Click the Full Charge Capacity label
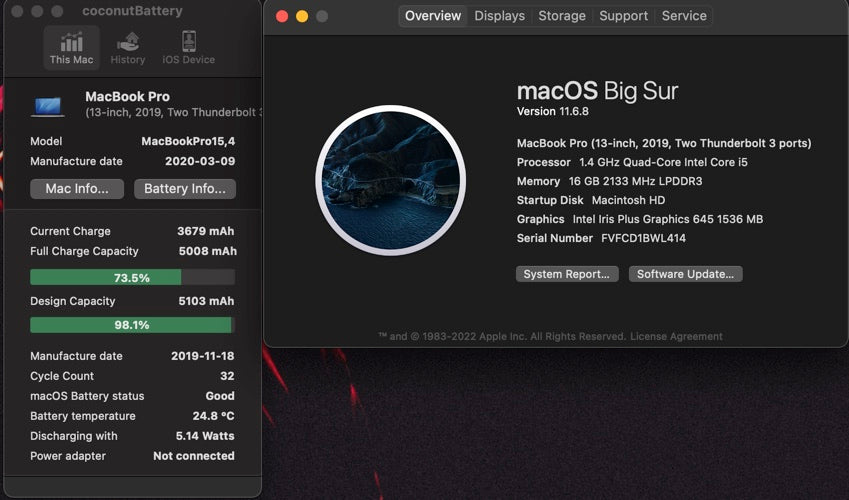This screenshot has width=849, height=500. coord(84,251)
